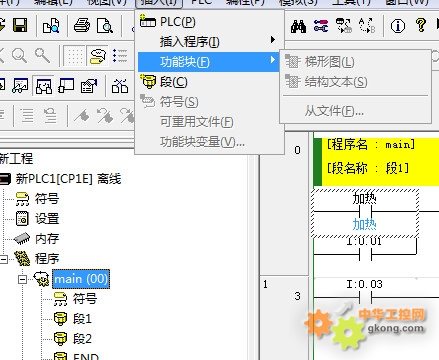
Task: Toggle the pressed window-with-two-pages icon
Action: (44, 86)
